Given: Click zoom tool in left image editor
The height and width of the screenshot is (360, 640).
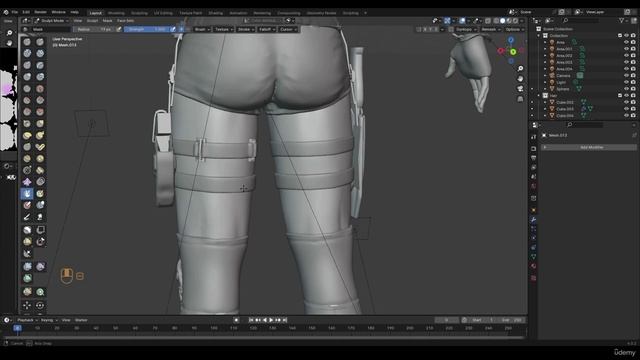Looking at the screenshot, I should click(x=9, y=33).
